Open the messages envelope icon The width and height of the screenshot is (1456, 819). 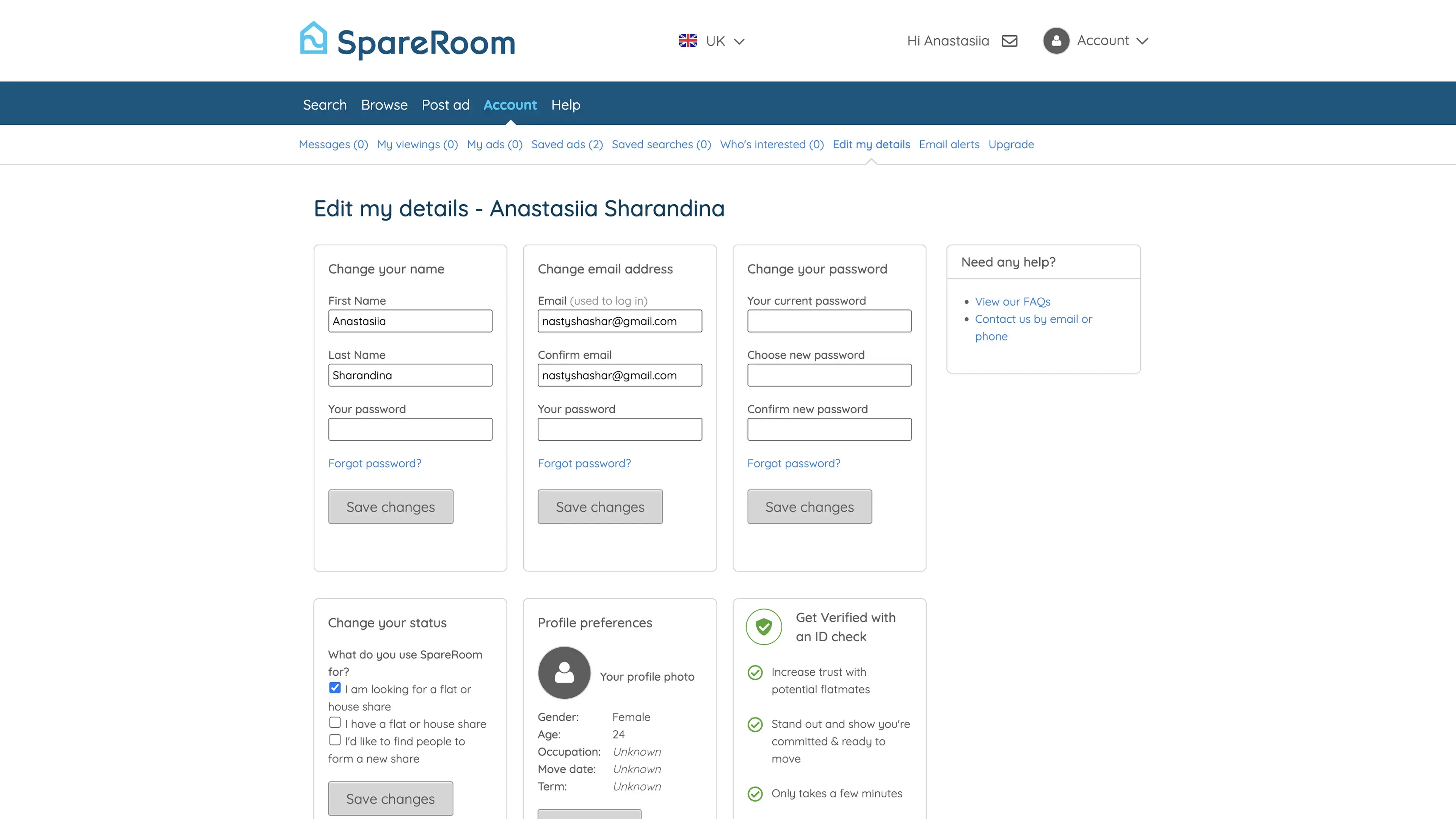click(1009, 41)
